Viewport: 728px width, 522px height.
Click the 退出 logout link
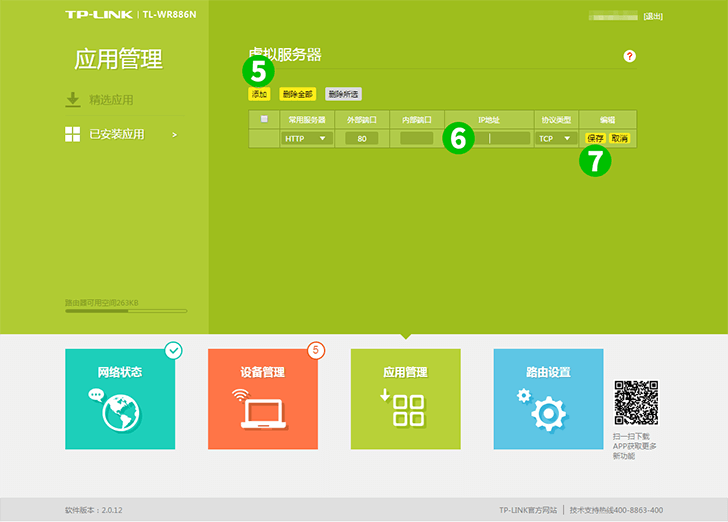pyautogui.click(x=653, y=17)
